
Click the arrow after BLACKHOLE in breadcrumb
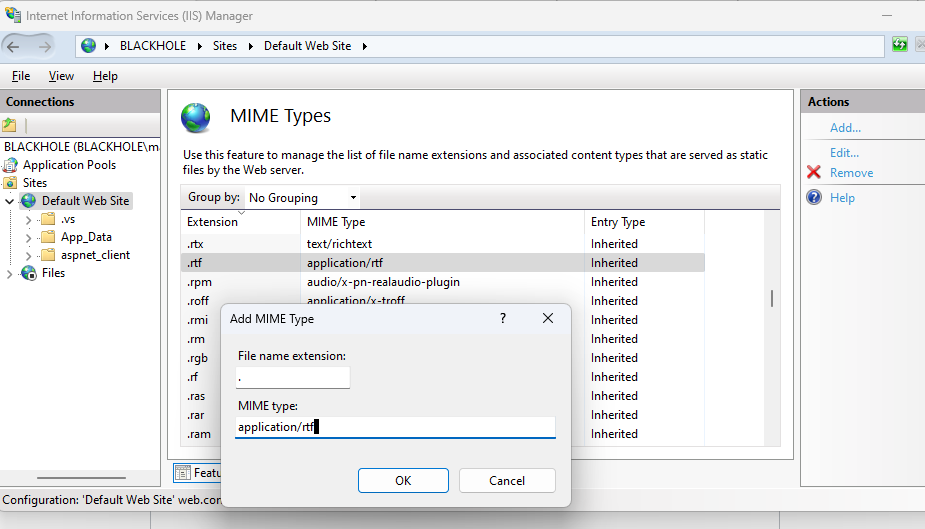tap(199, 46)
